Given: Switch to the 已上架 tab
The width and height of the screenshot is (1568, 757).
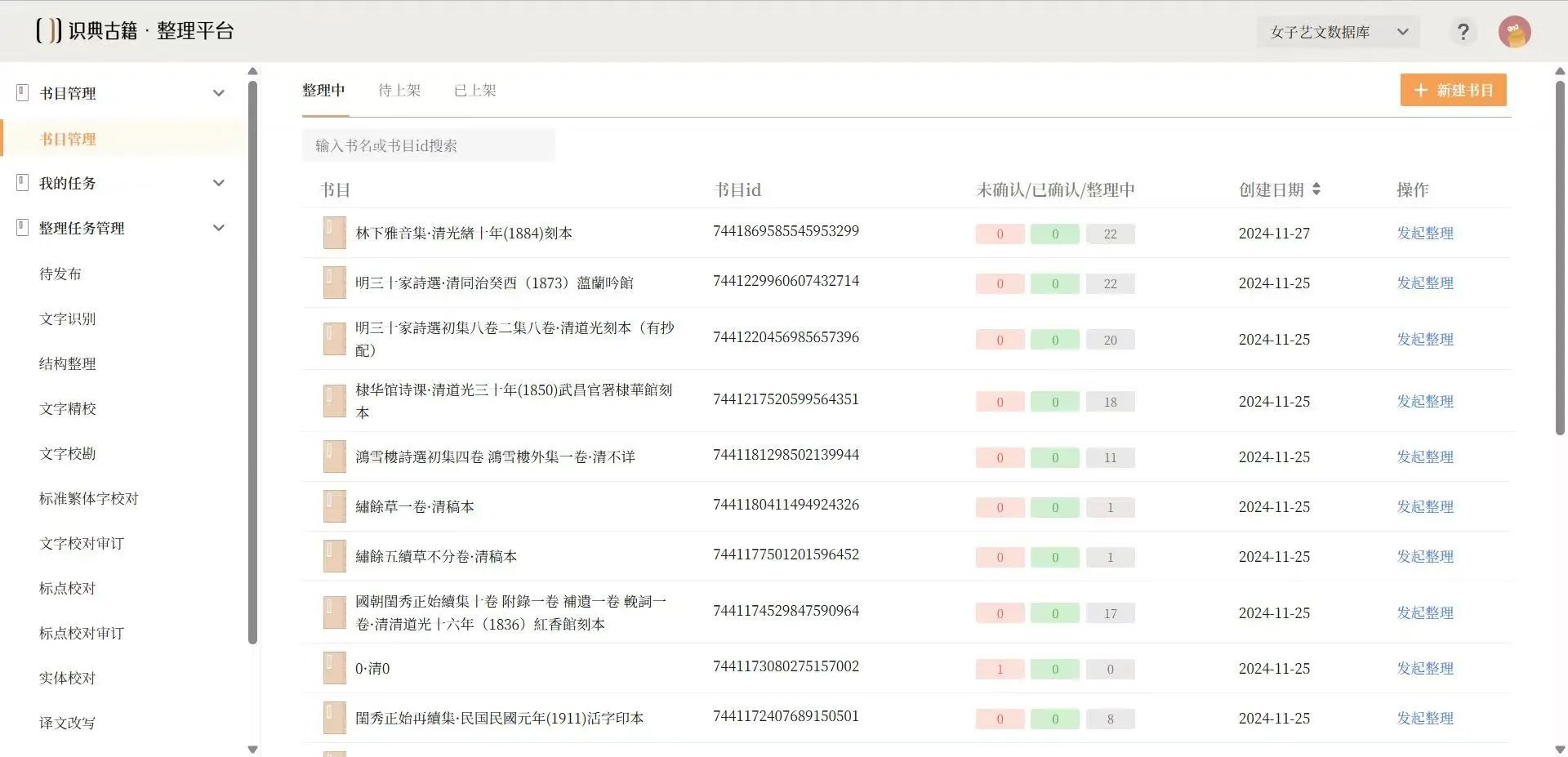Looking at the screenshot, I should [x=474, y=91].
